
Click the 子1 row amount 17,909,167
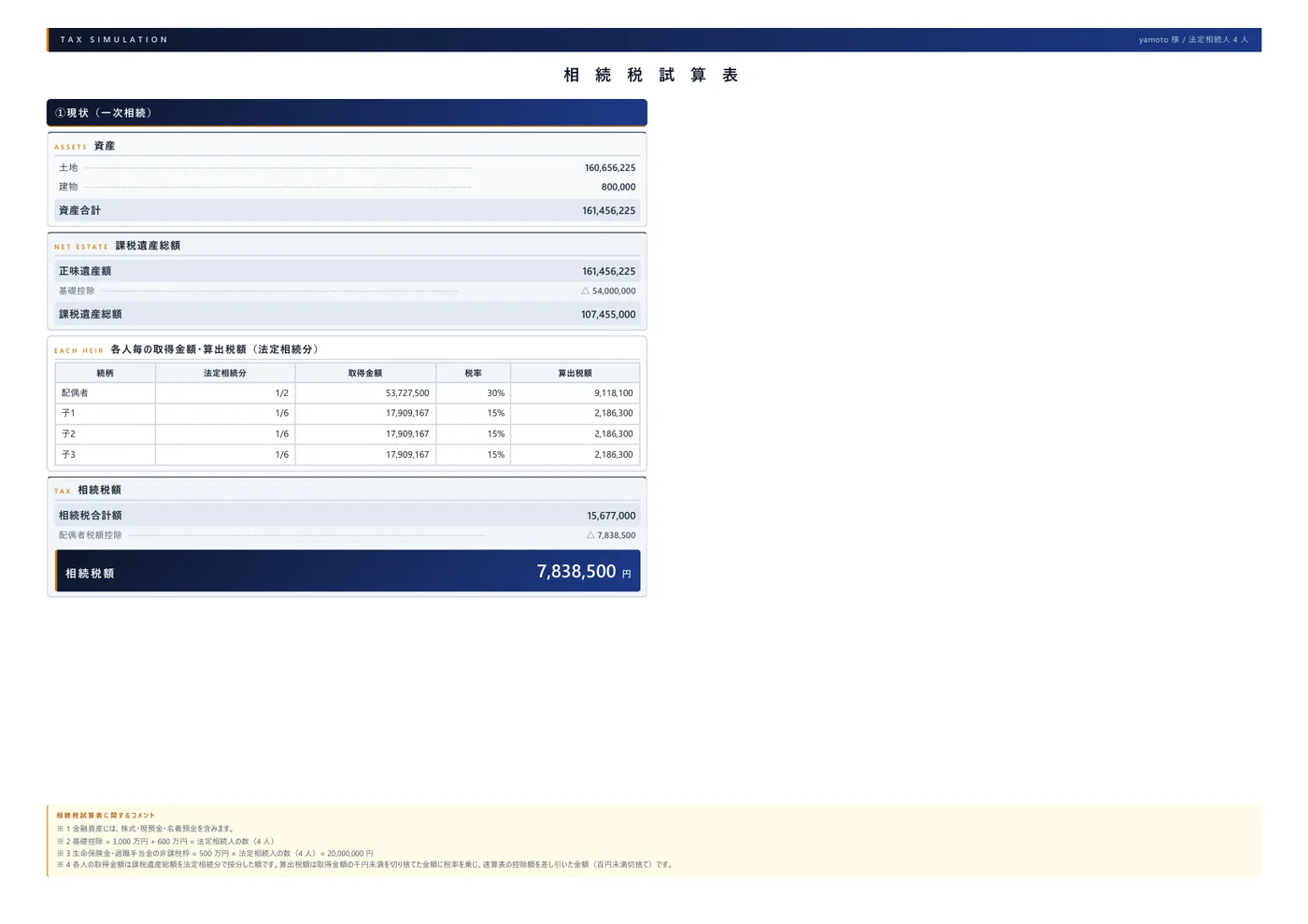pyautogui.click(x=407, y=413)
